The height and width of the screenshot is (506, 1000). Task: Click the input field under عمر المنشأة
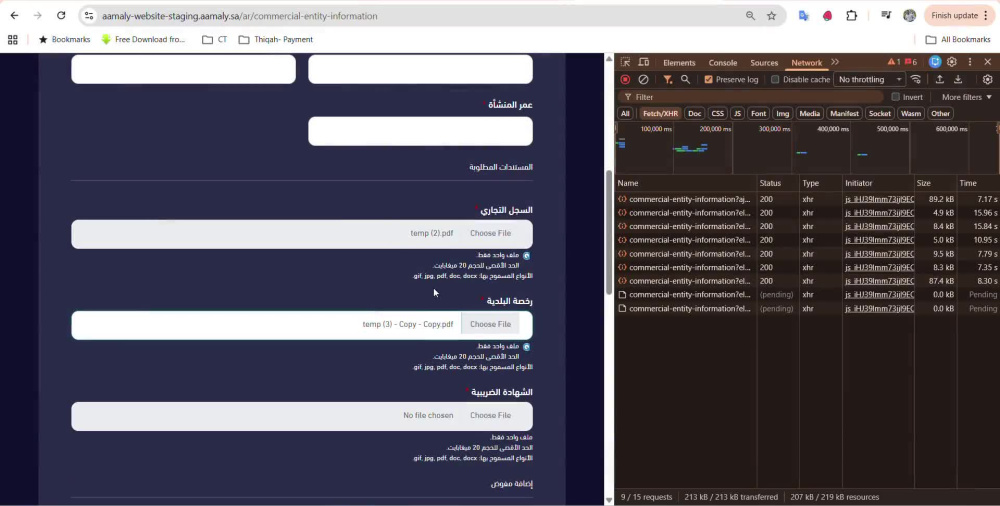pyautogui.click(x=420, y=131)
